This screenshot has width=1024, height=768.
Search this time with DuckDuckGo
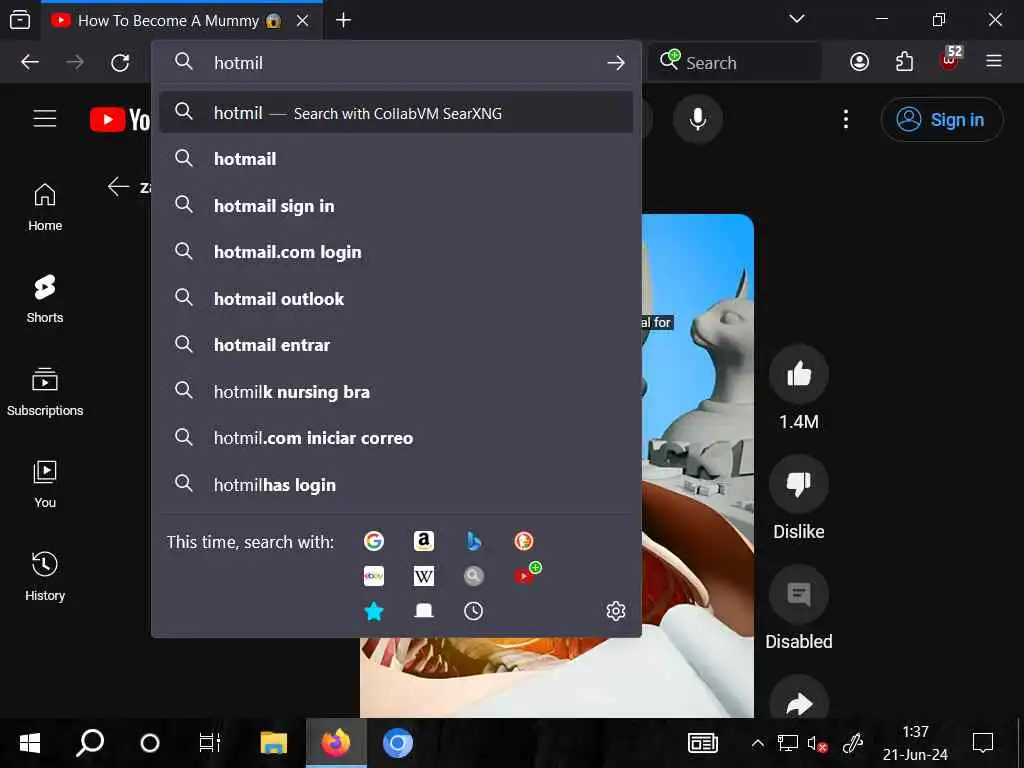[524, 541]
